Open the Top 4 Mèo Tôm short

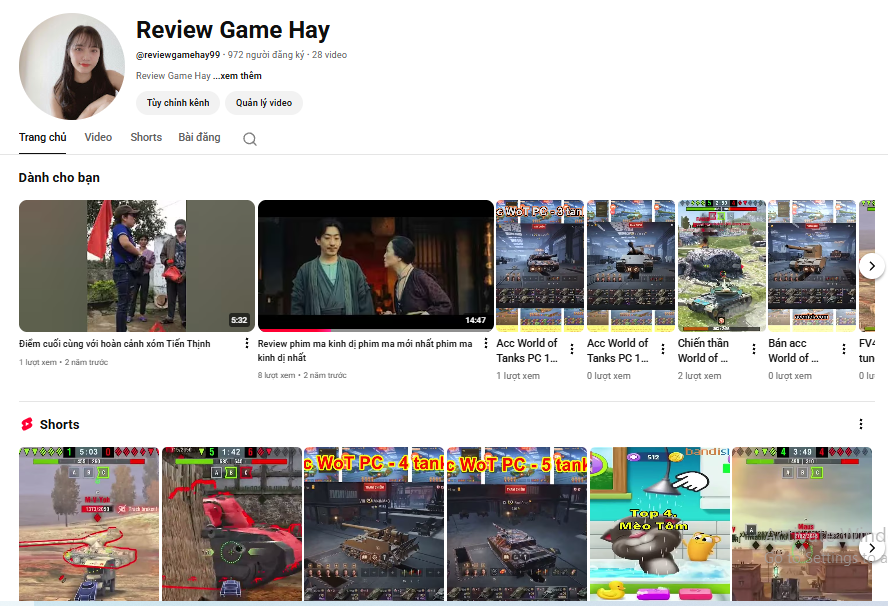click(x=658, y=523)
